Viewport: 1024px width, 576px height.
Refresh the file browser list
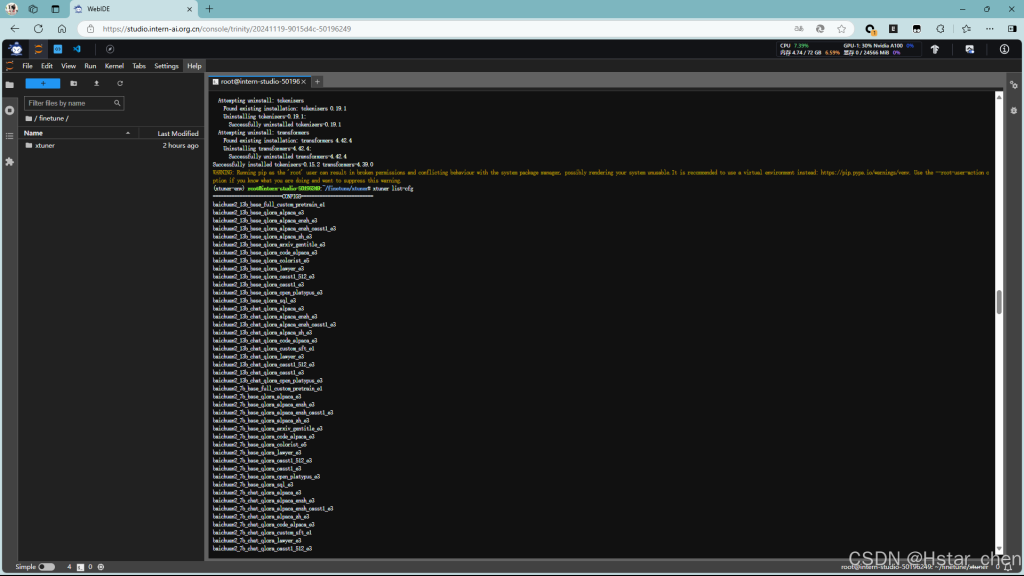tap(120, 84)
